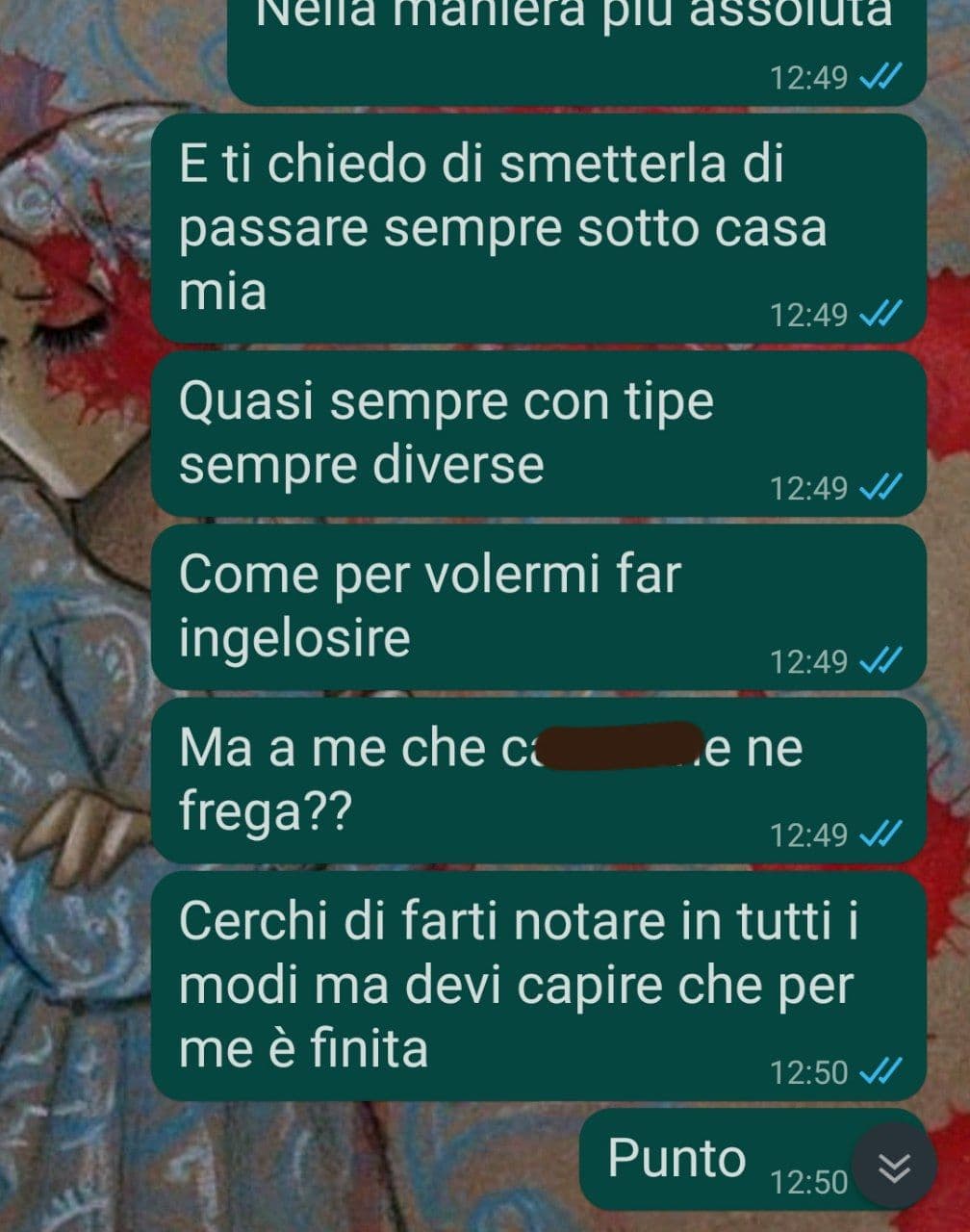Select message 'Ma a me che... ne frega??'

pos(539,780)
